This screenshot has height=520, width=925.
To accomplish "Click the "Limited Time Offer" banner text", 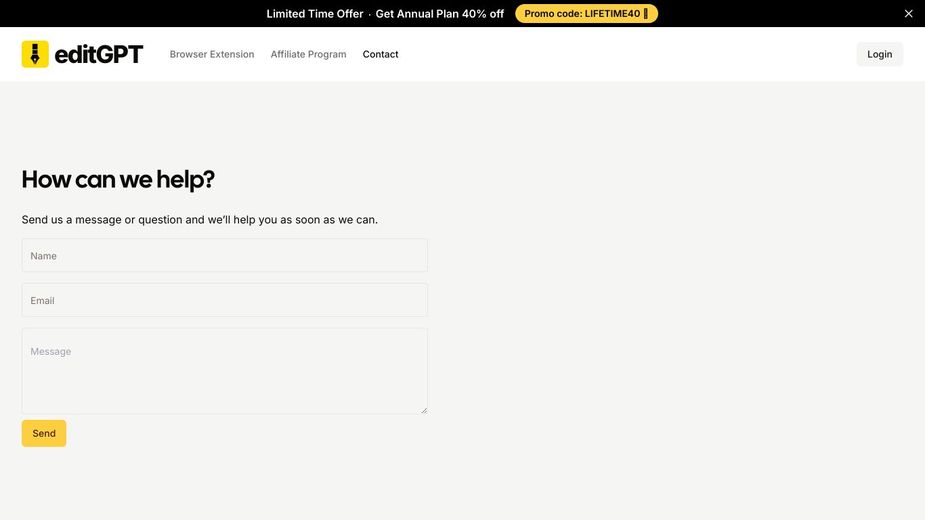I will 315,14.
